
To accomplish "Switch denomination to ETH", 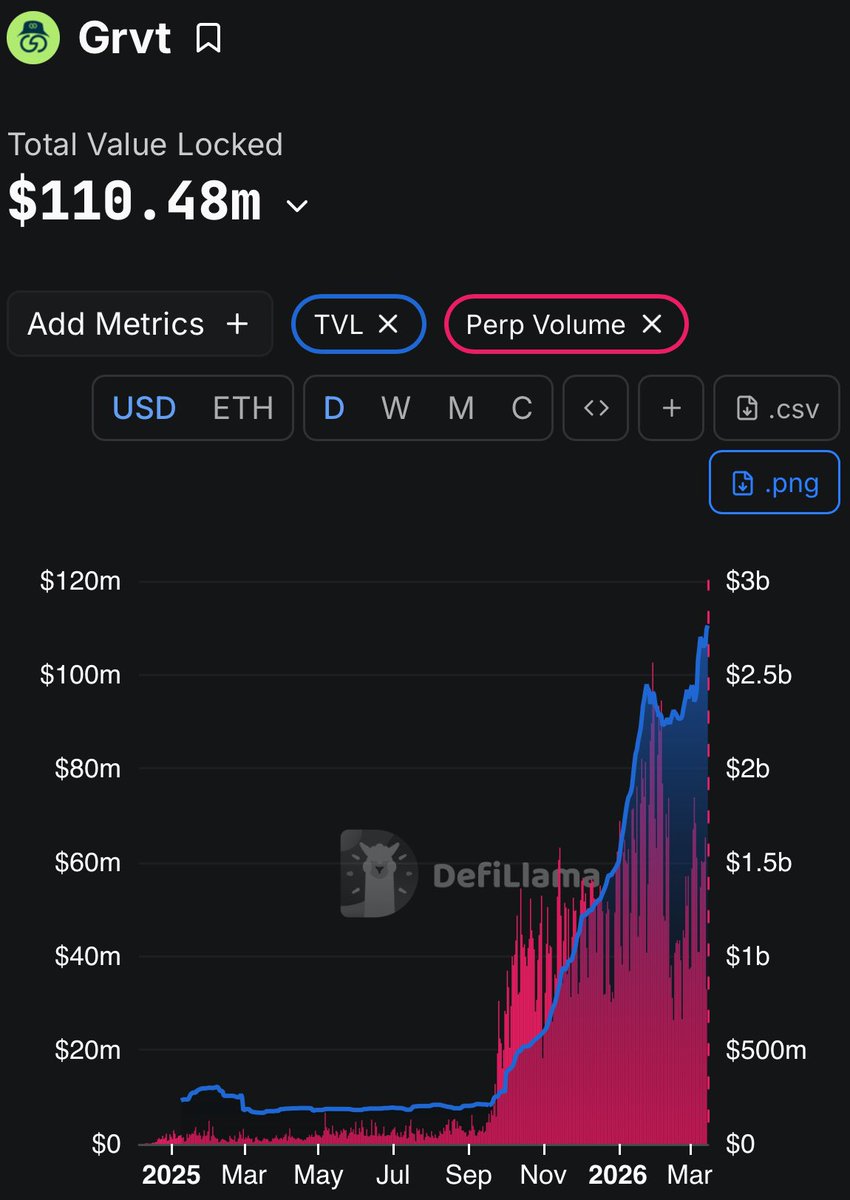I will (x=243, y=408).
